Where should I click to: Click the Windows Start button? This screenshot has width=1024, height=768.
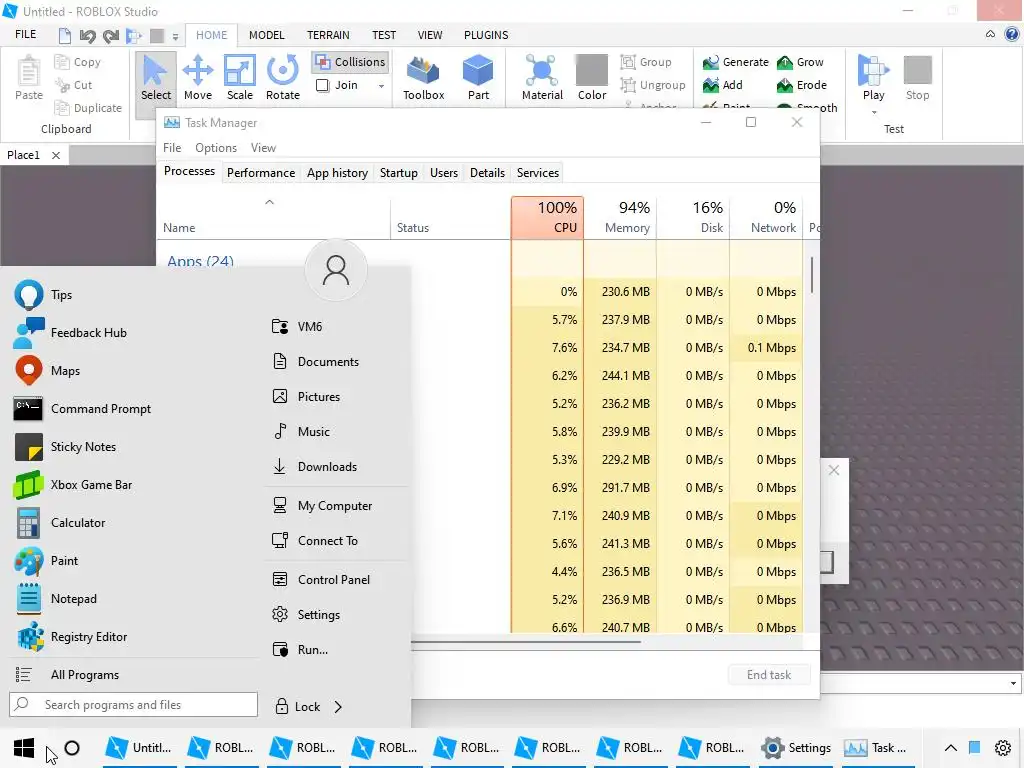[x=24, y=748]
